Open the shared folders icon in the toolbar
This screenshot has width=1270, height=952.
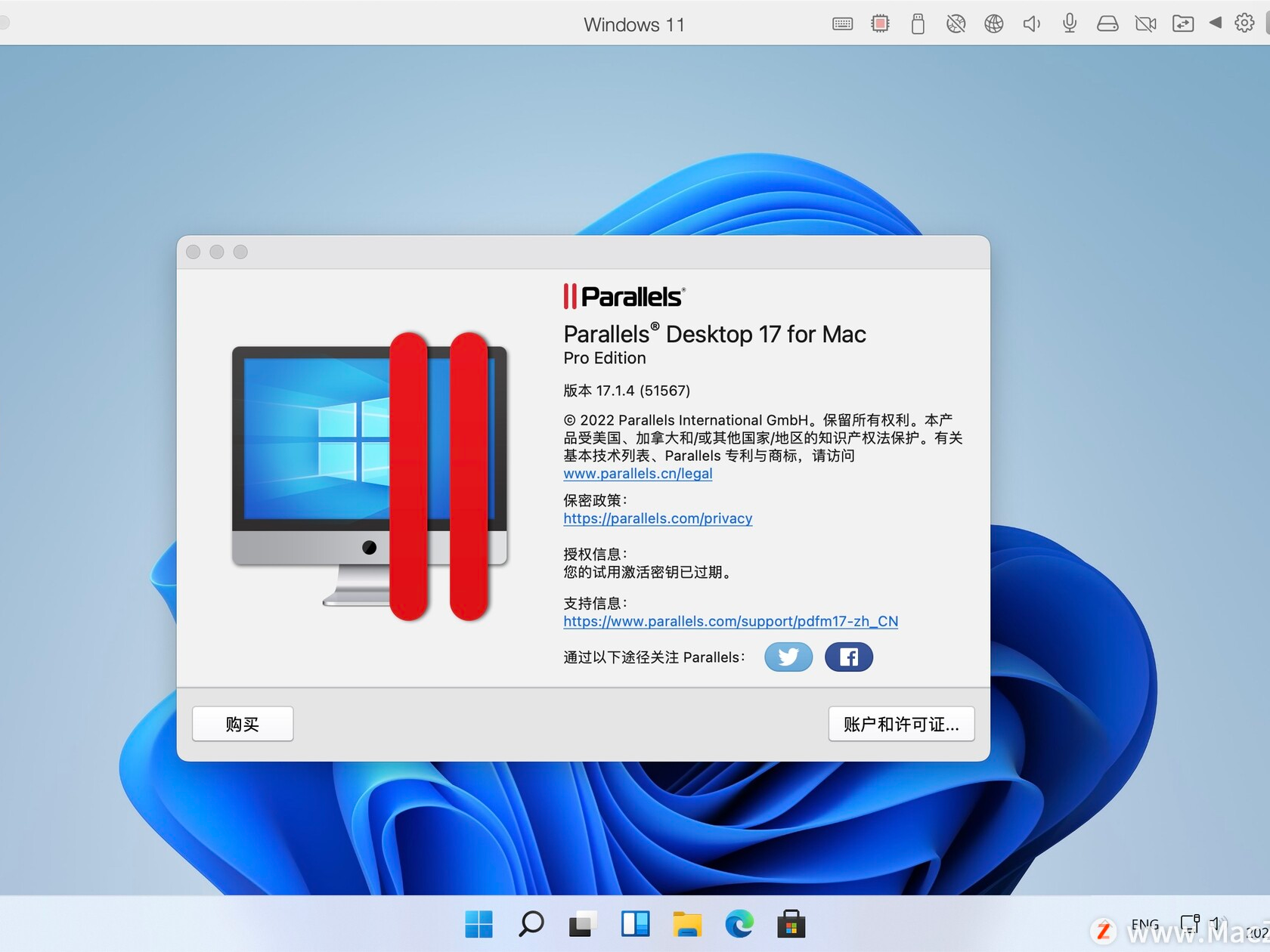pyautogui.click(x=1183, y=23)
